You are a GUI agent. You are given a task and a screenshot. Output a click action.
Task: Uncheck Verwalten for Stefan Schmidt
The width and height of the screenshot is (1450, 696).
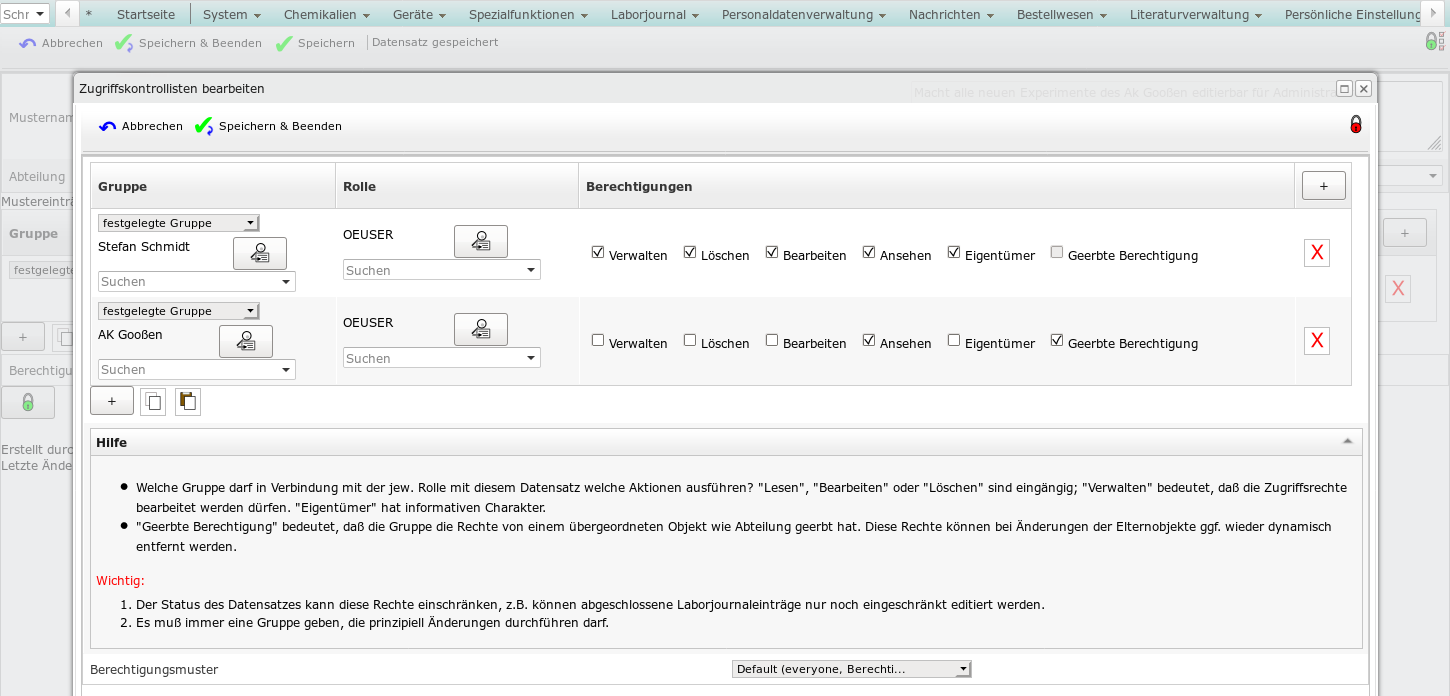tap(598, 253)
